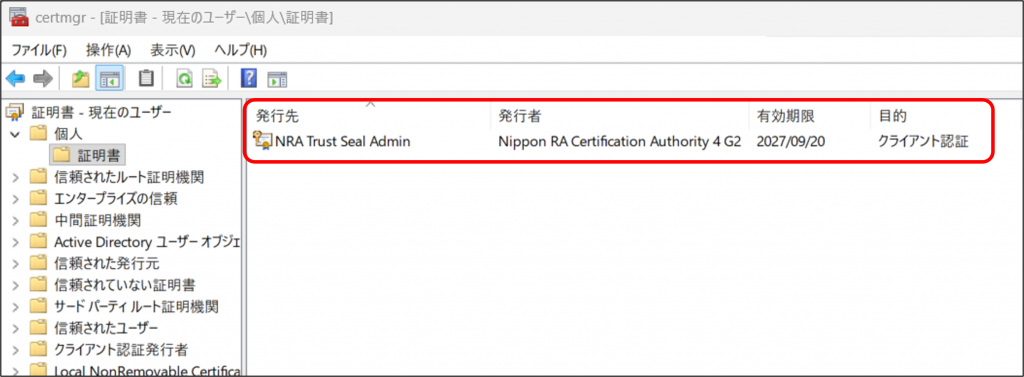The image size is (1024, 377).
Task: Expand the Local NonRemovable Certificates node
Action: (x=16, y=370)
